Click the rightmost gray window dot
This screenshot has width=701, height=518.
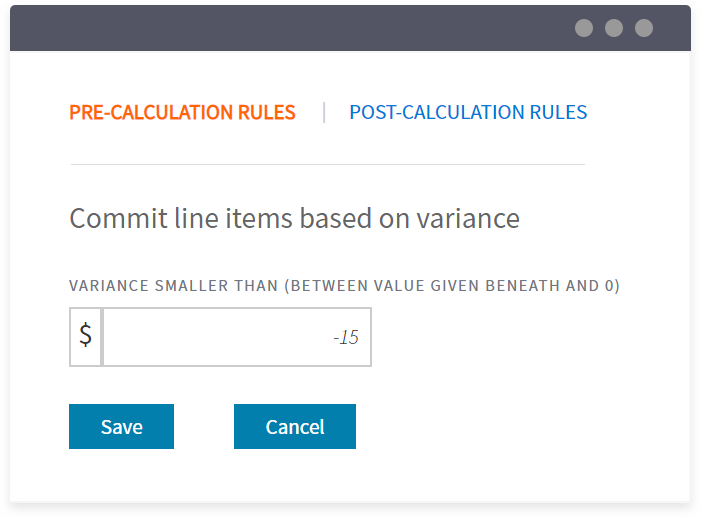[644, 28]
